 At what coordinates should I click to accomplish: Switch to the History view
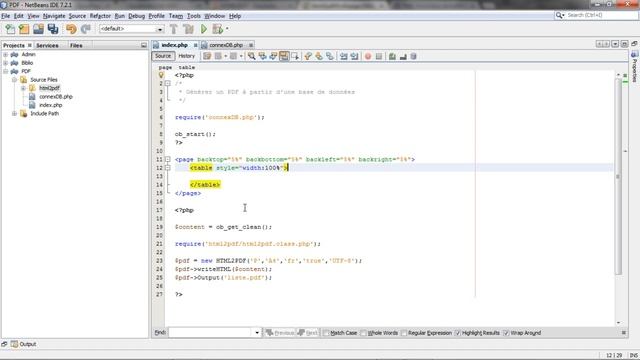[187, 56]
